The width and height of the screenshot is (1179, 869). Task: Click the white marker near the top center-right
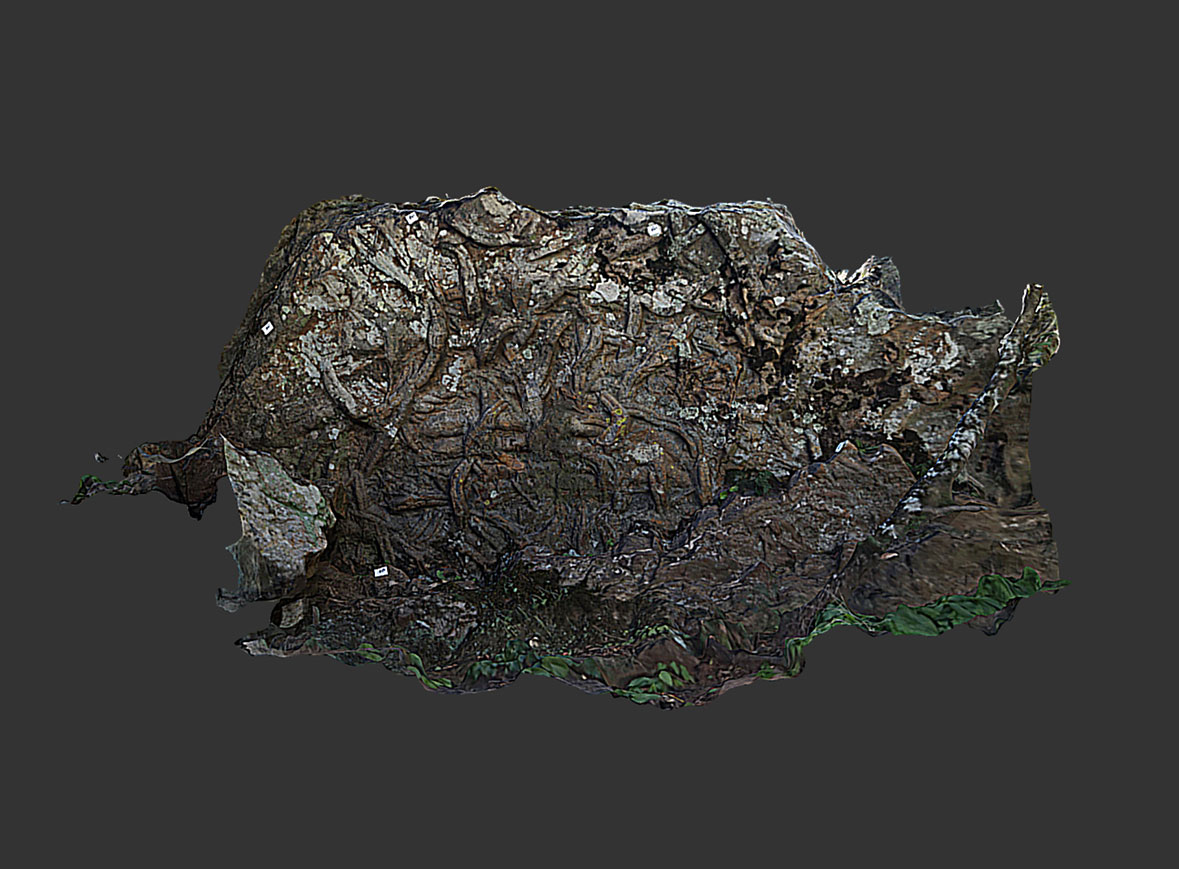[x=653, y=229]
